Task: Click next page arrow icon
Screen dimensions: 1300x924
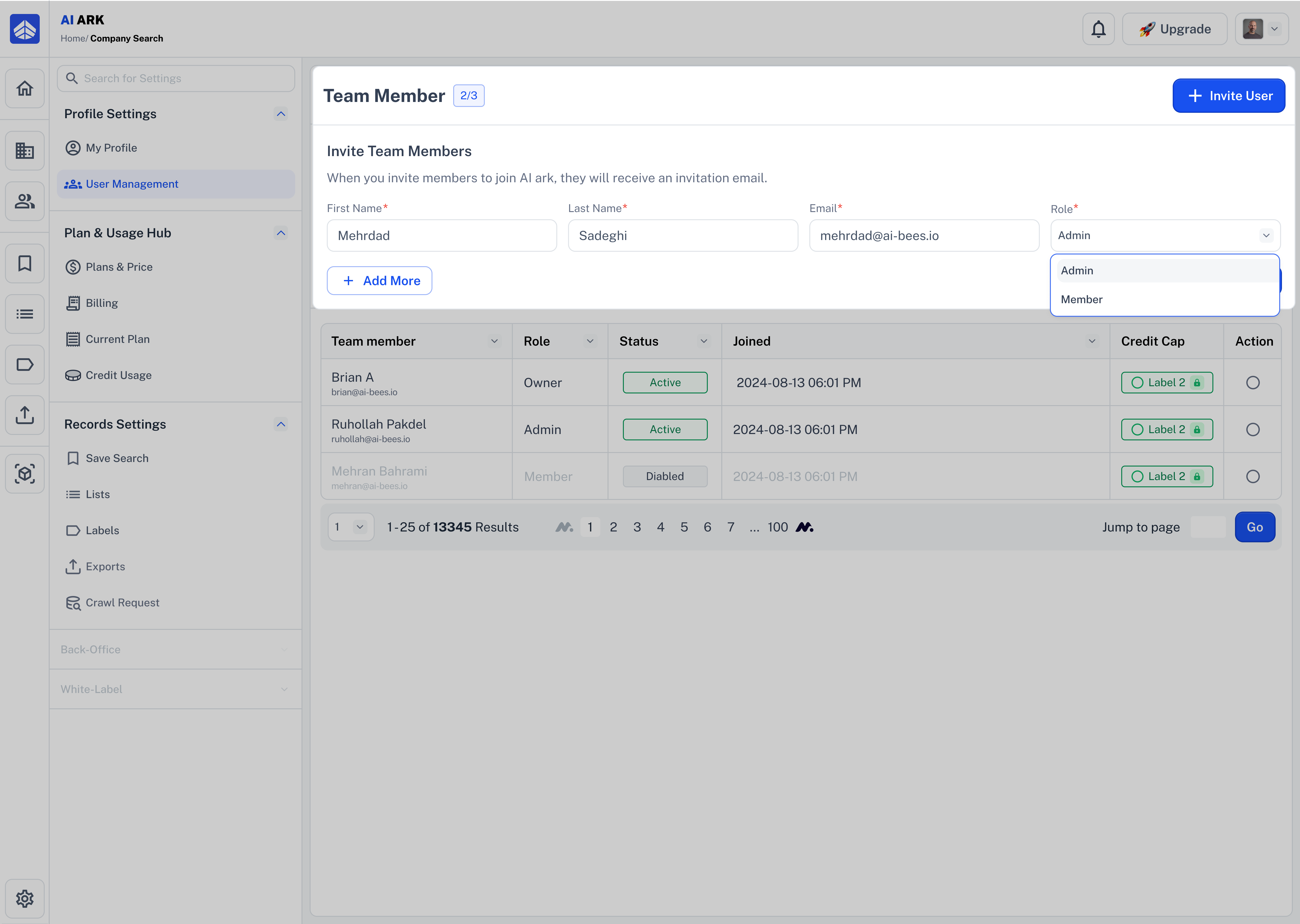Action: 804,527
